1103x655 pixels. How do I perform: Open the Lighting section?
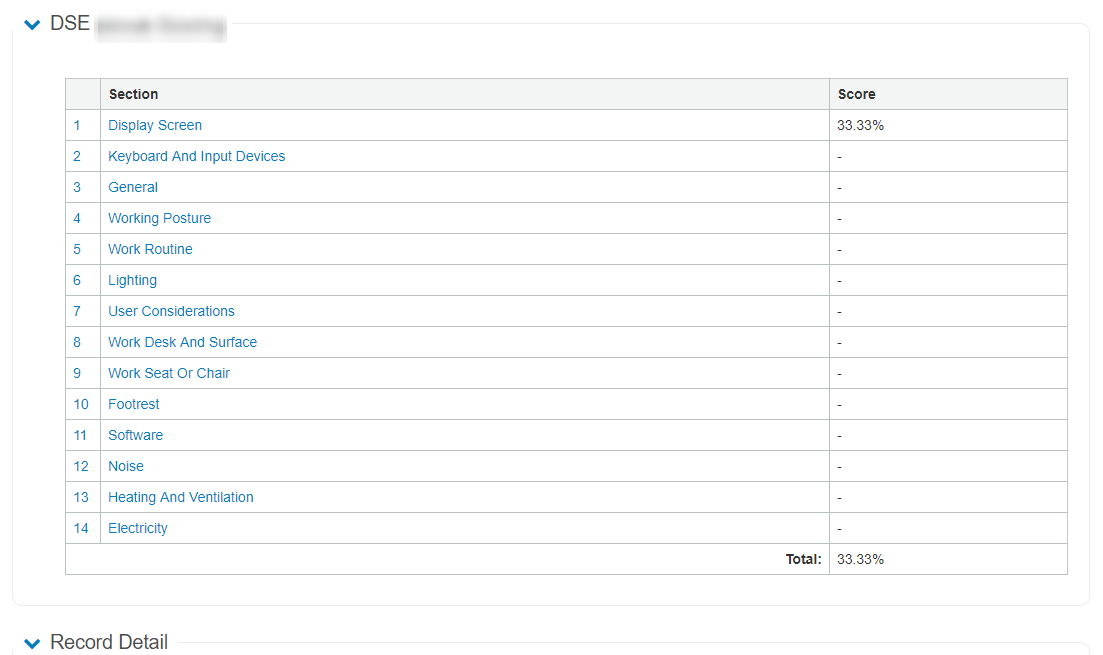point(132,280)
